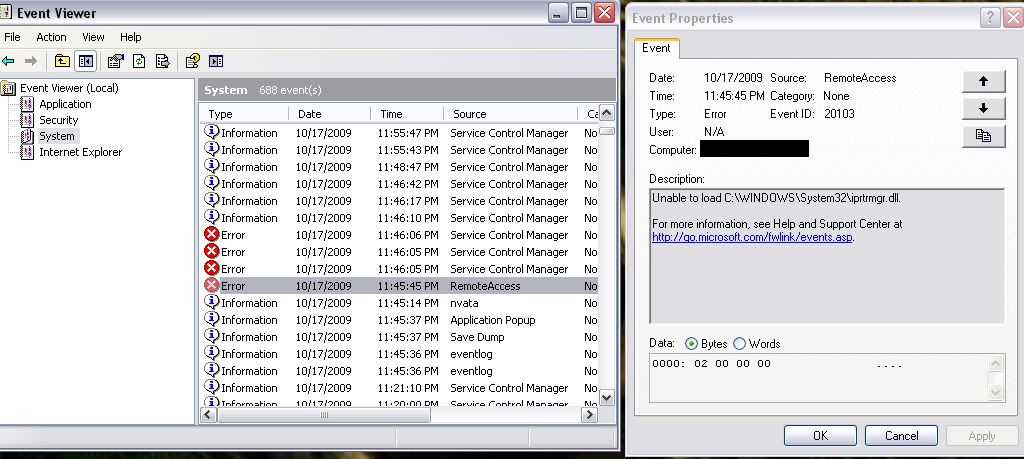Click the event list scroll down arrow
The image size is (1024, 459).
click(607, 398)
